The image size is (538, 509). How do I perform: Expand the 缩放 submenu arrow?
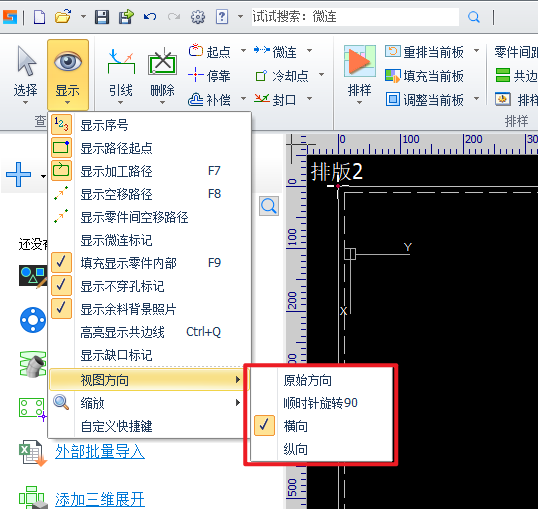click(x=237, y=403)
